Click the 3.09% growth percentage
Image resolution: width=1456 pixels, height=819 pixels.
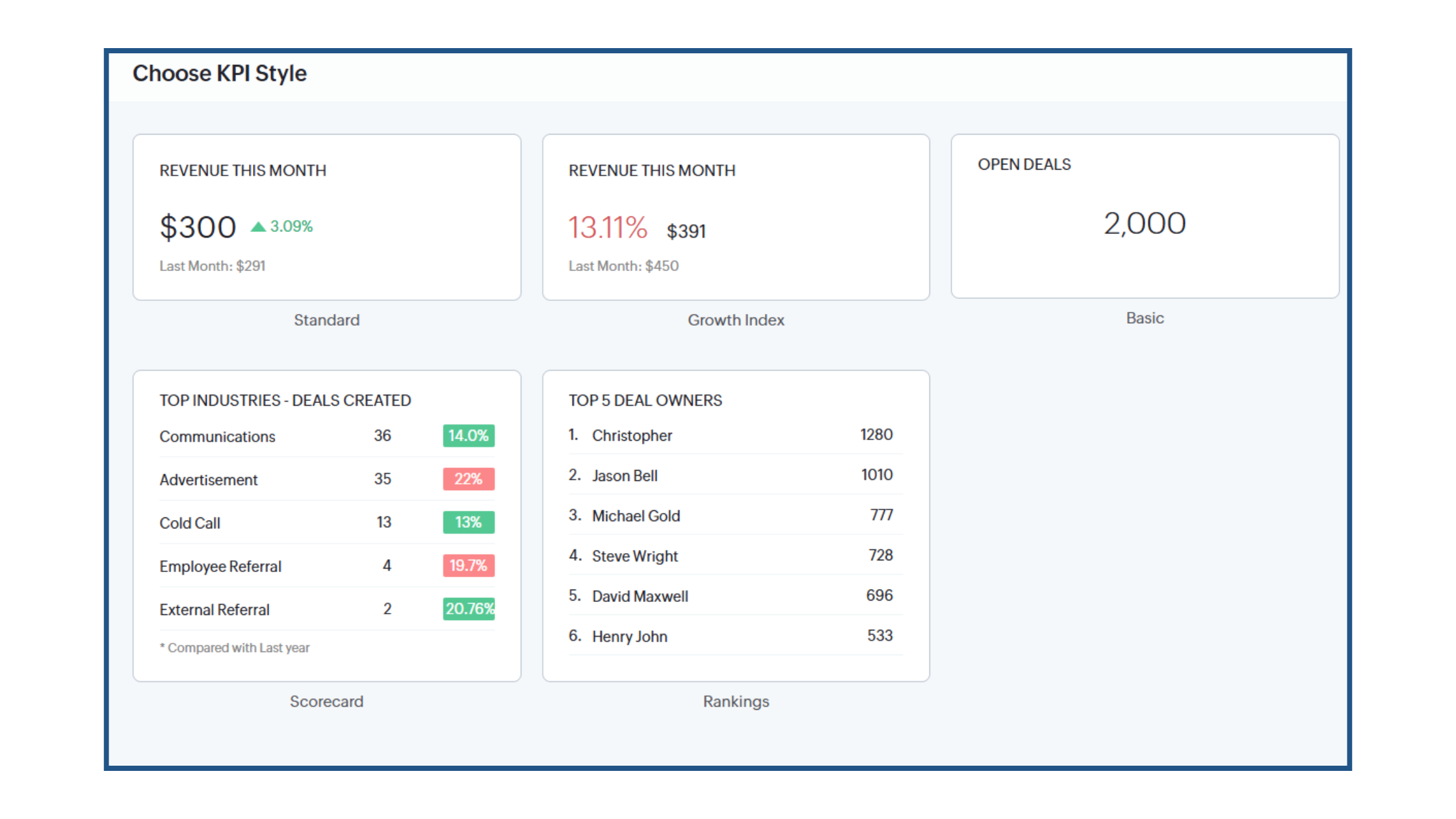291,226
